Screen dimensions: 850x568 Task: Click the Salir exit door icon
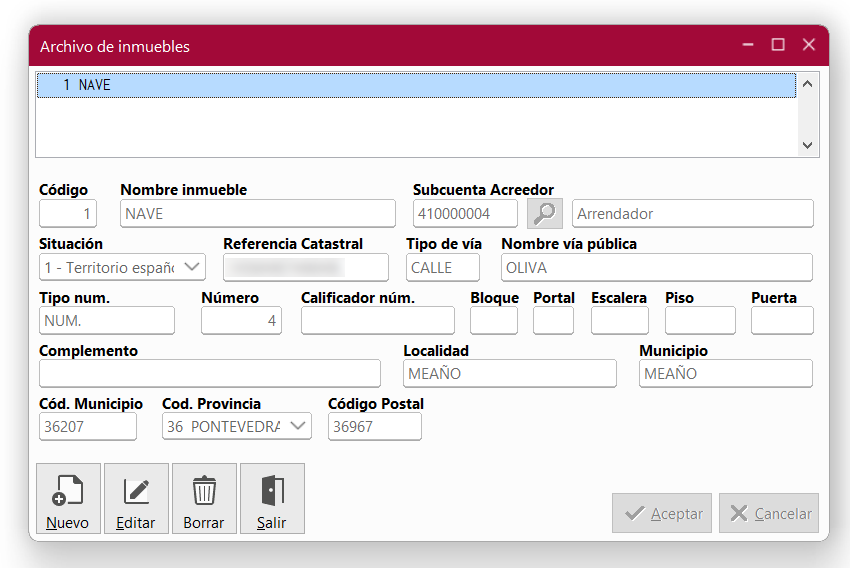click(272, 492)
